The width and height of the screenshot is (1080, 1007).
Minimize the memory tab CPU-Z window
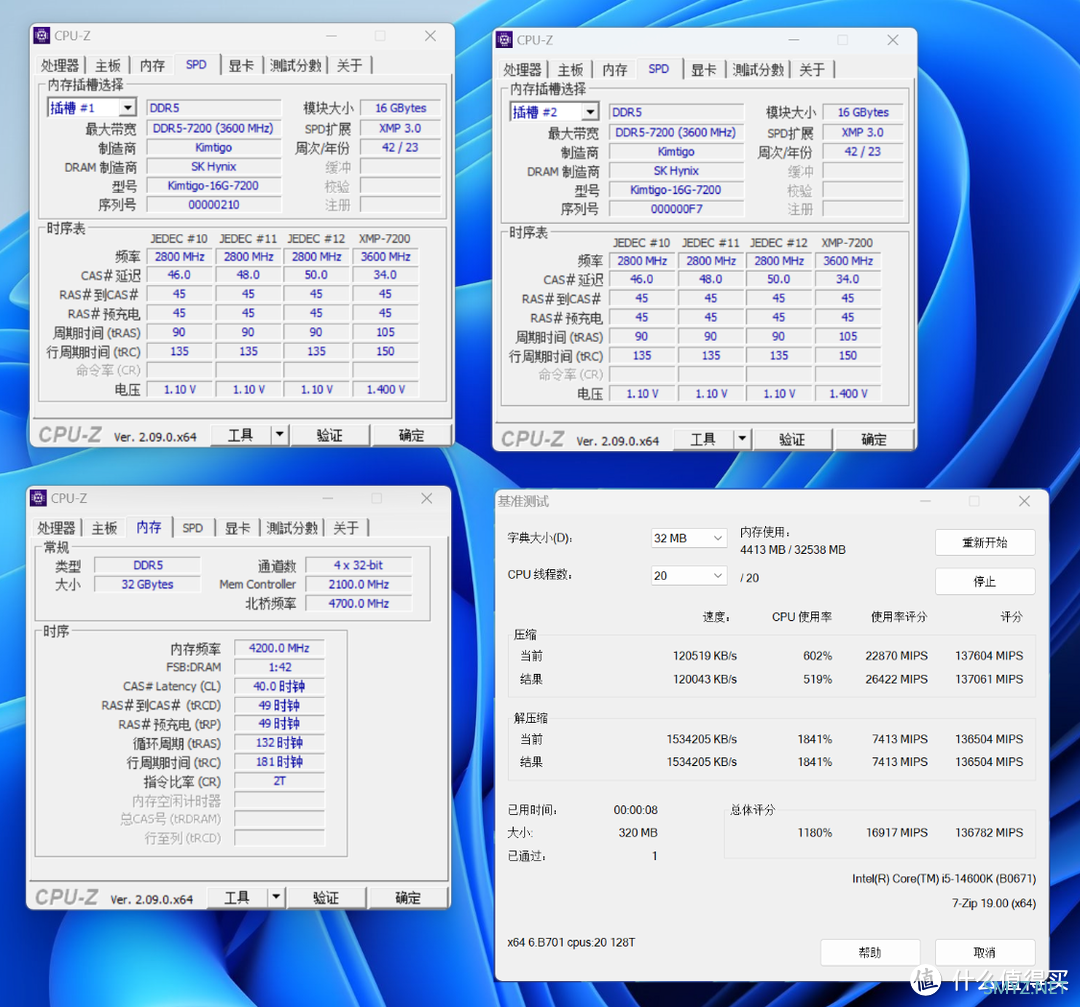(x=328, y=498)
